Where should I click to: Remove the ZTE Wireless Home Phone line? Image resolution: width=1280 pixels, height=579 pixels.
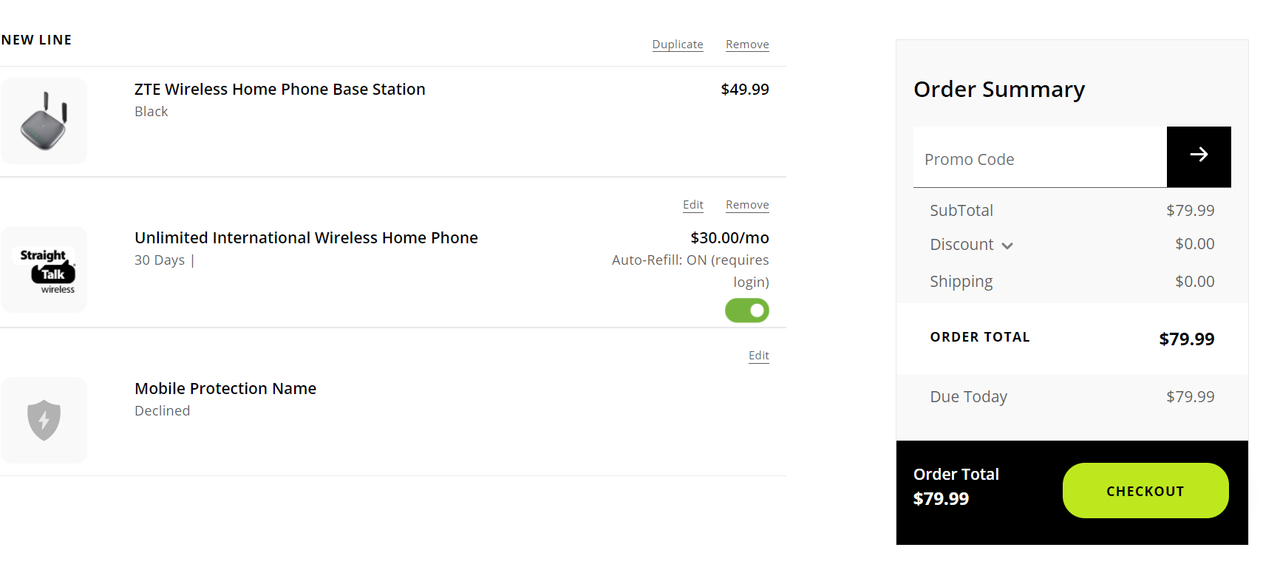pos(747,45)
